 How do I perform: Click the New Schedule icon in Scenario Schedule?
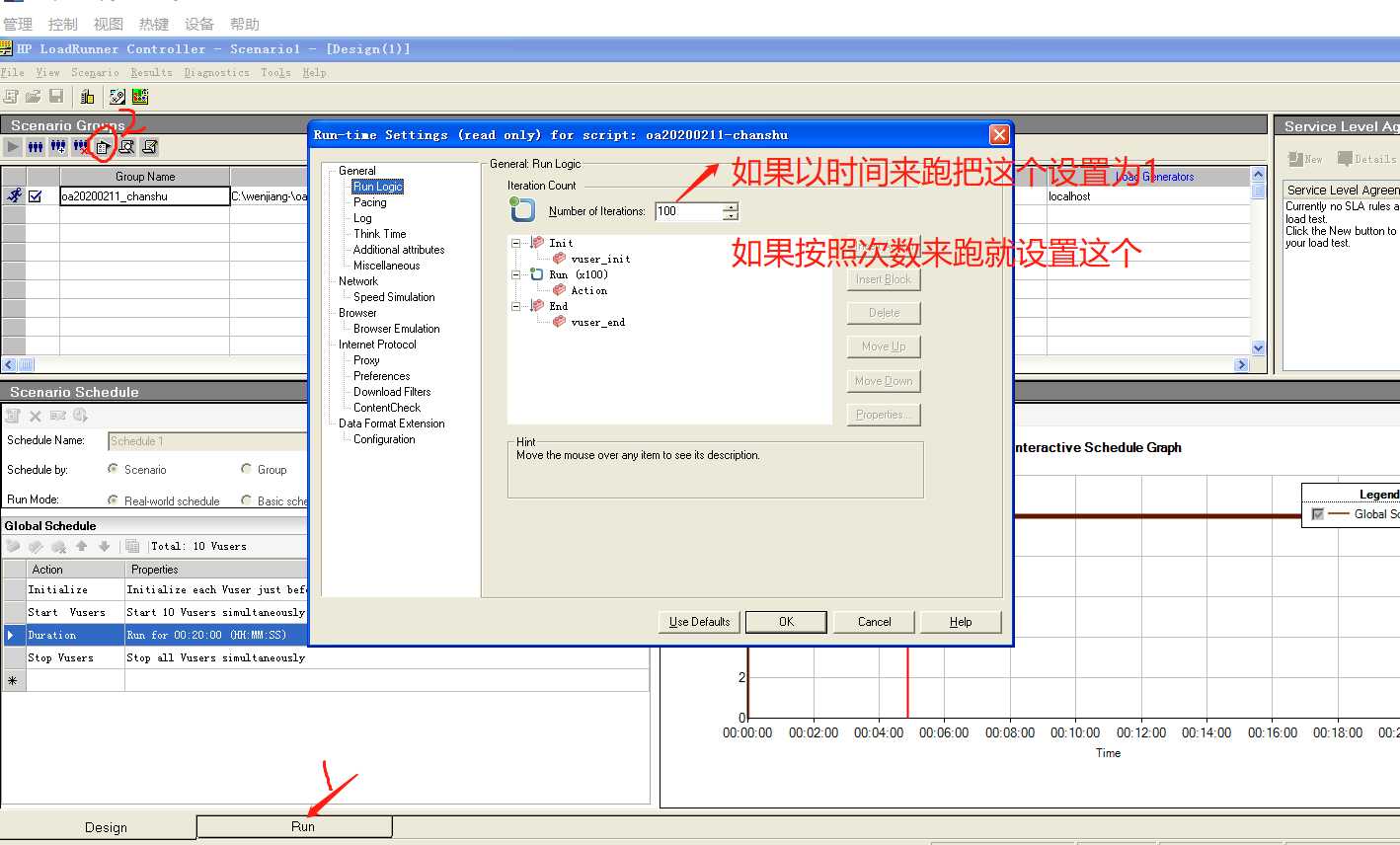(13, 416)
